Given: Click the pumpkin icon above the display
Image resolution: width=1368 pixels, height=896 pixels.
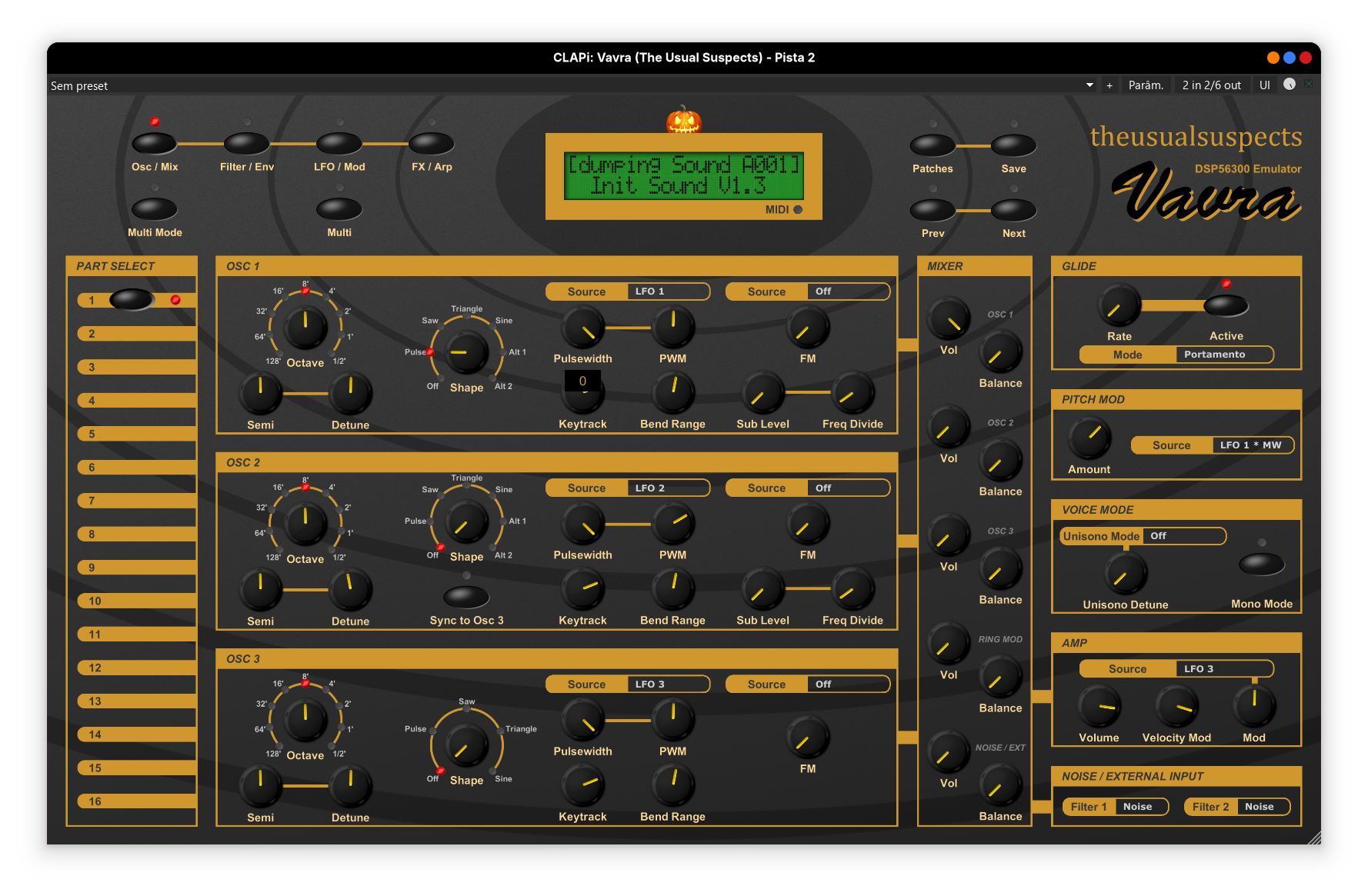Looking at the screenshot, I should (x=683, y=121).
